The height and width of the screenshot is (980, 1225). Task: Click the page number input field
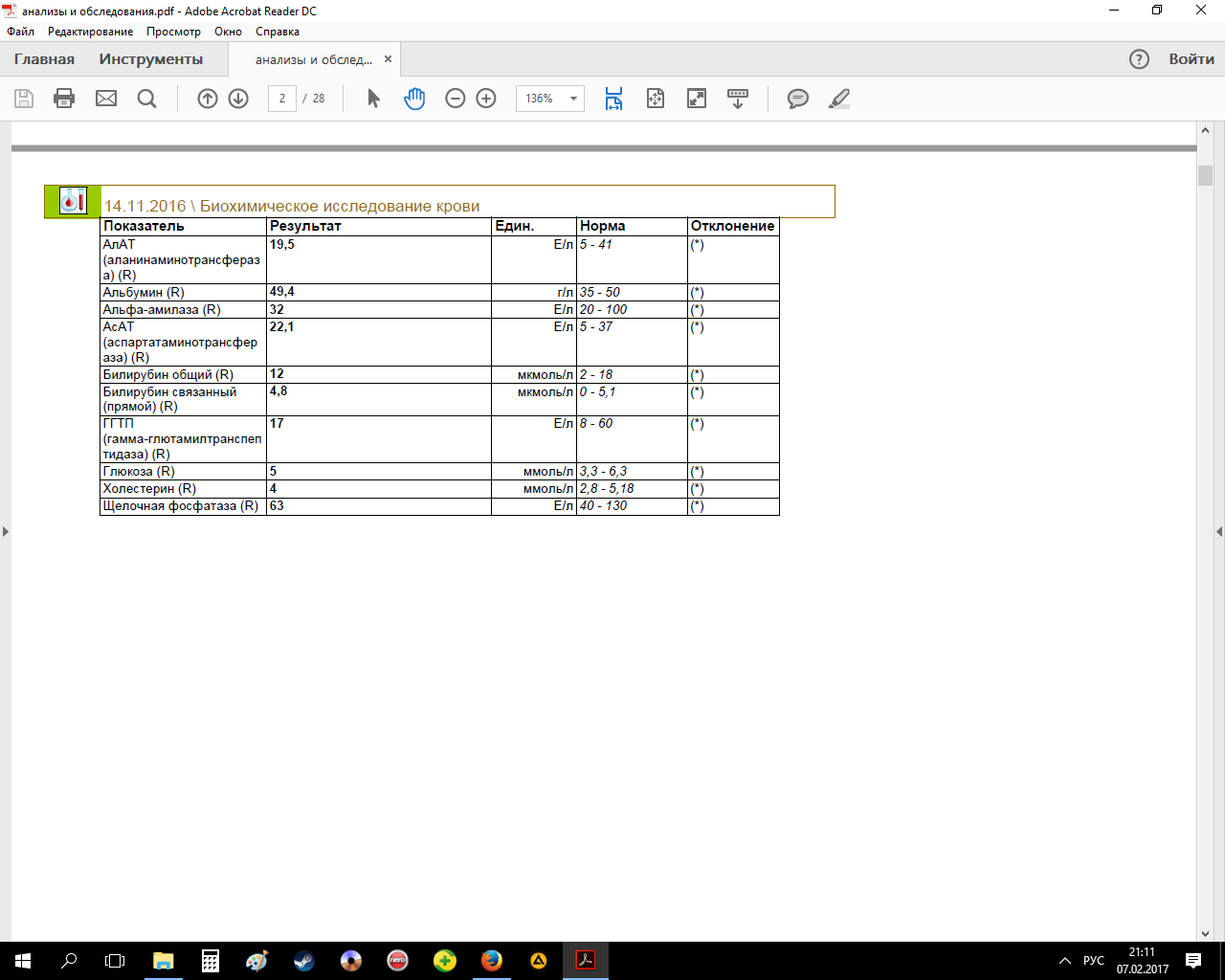click(282, 99)
